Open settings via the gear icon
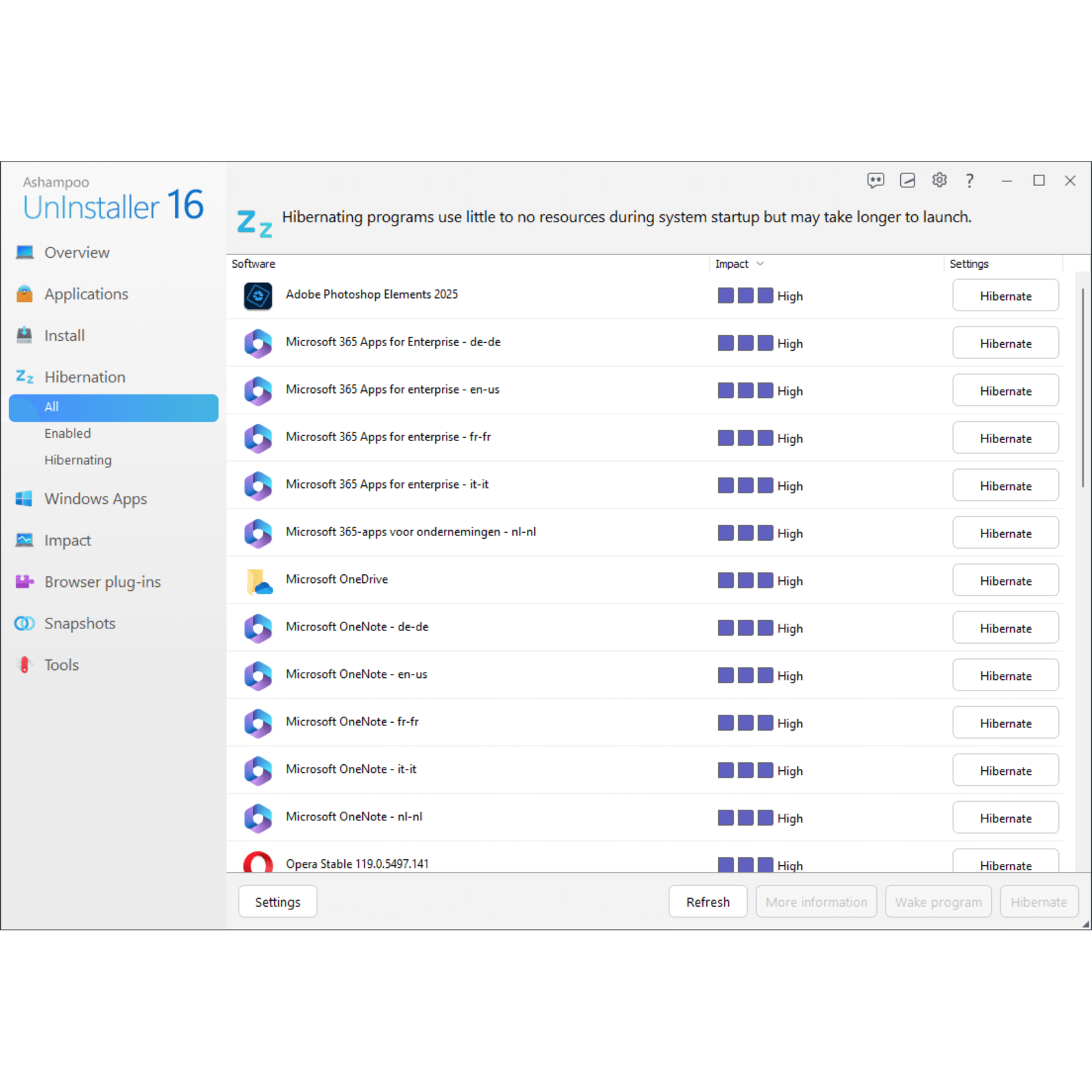1092x1092 pixels. [x=939, y=180]
